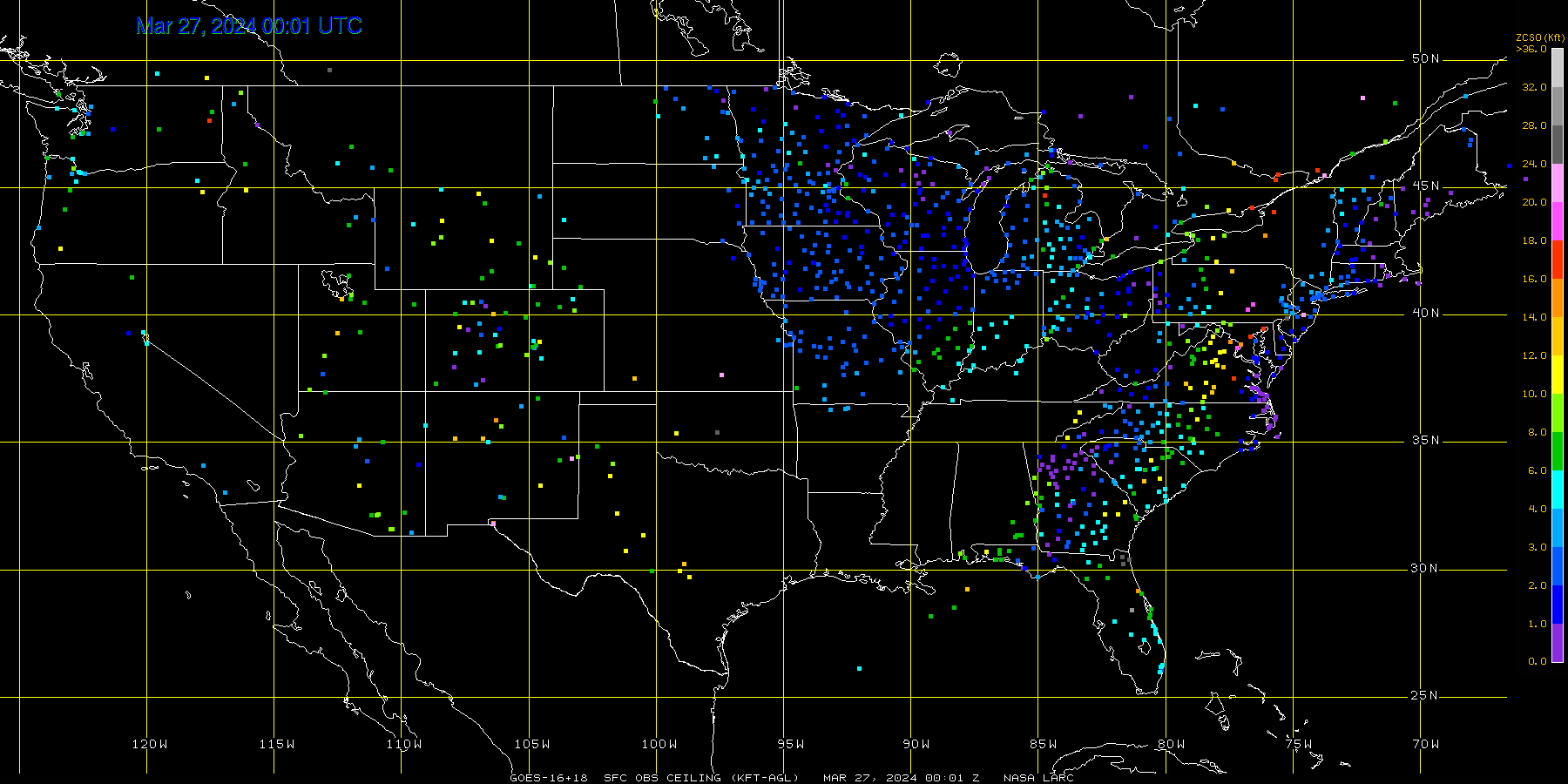Click the '115W' longitude label
Image resolution: width=1568 pixels, height=784 pixels.
click(277, 744)
